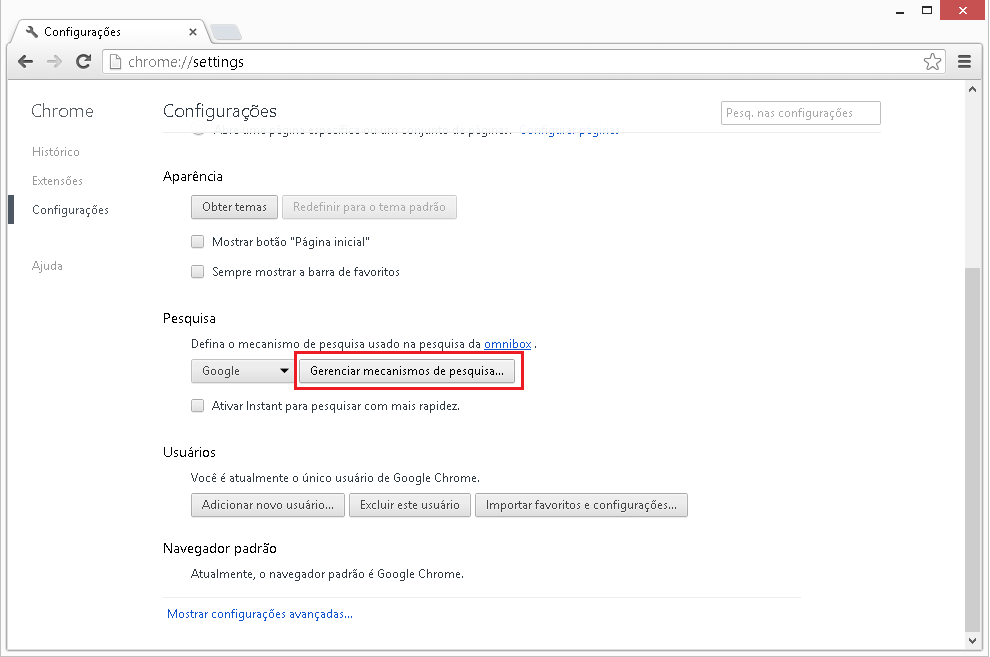Click Redefinir para o tema padrão
This screenshot has width=990, height=657.
pyautogui.click(x=369, y=207)
